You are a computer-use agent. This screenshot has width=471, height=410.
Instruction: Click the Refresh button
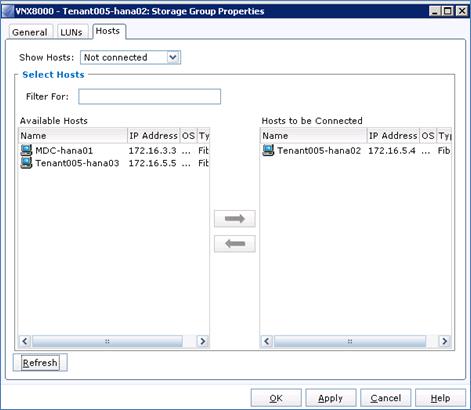(40, 363)
